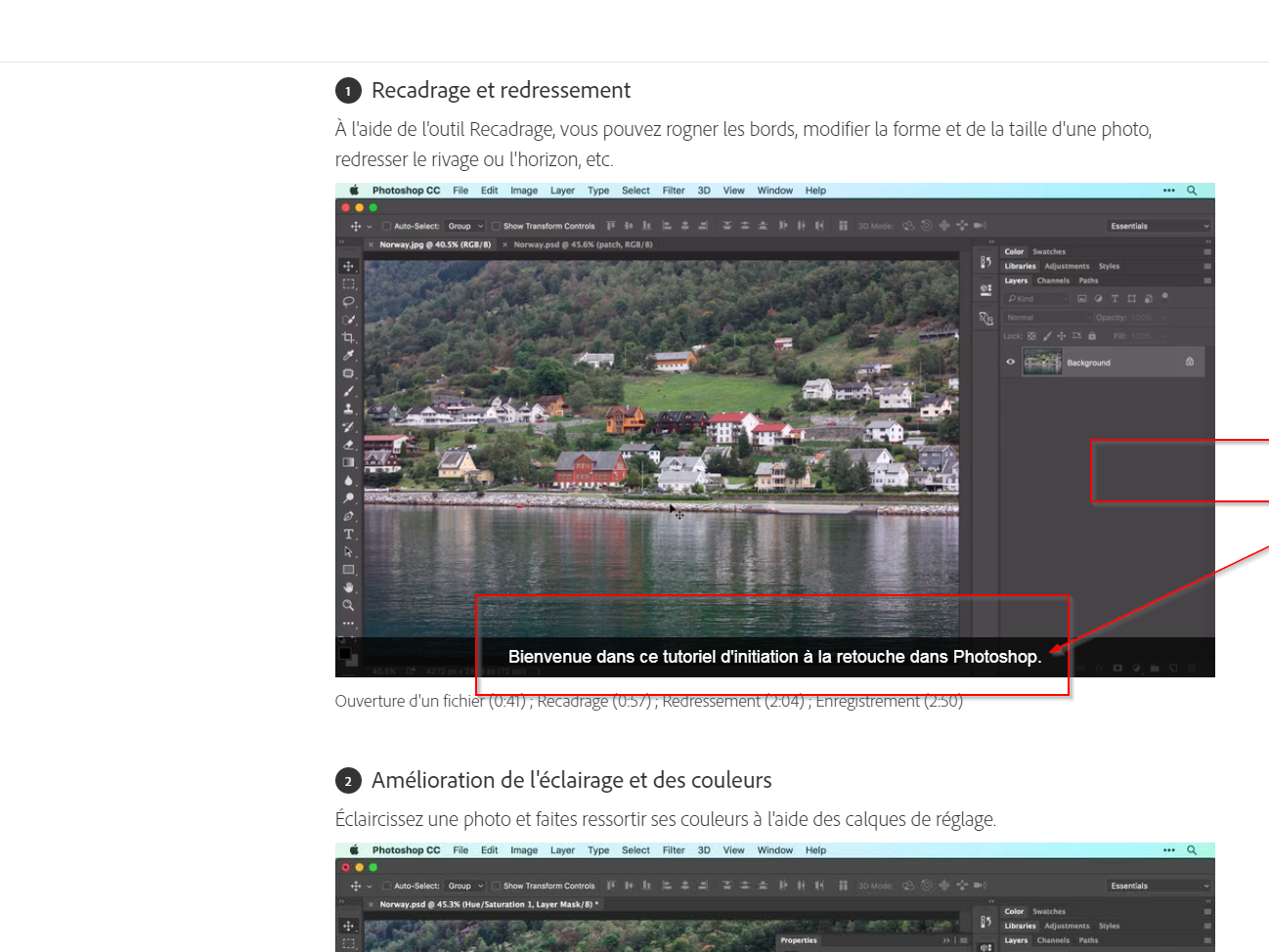The width and height of the screenshot is (1269, 952).
Task: Click the foreground color swatch in first video
Action: (344, 653)
